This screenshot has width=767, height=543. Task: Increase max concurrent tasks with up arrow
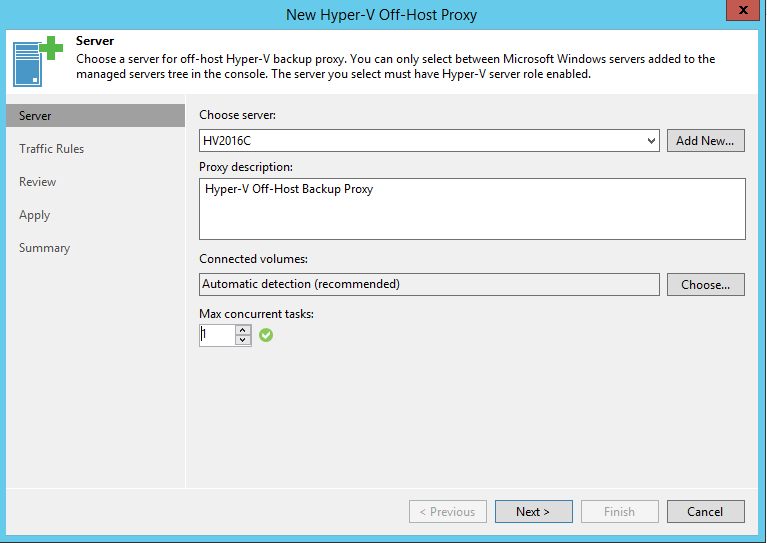tap(243, 330)
